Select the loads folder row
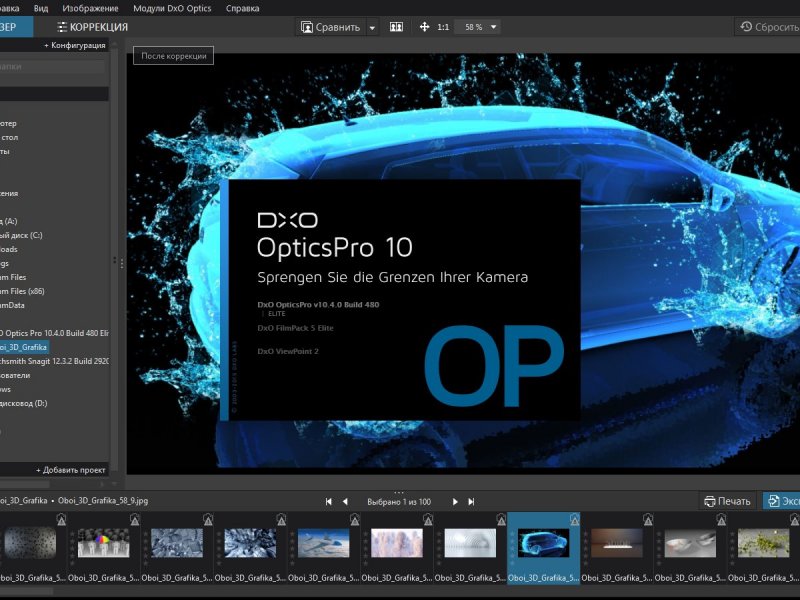This screenshot has height=600, width=800. point(9,249)
